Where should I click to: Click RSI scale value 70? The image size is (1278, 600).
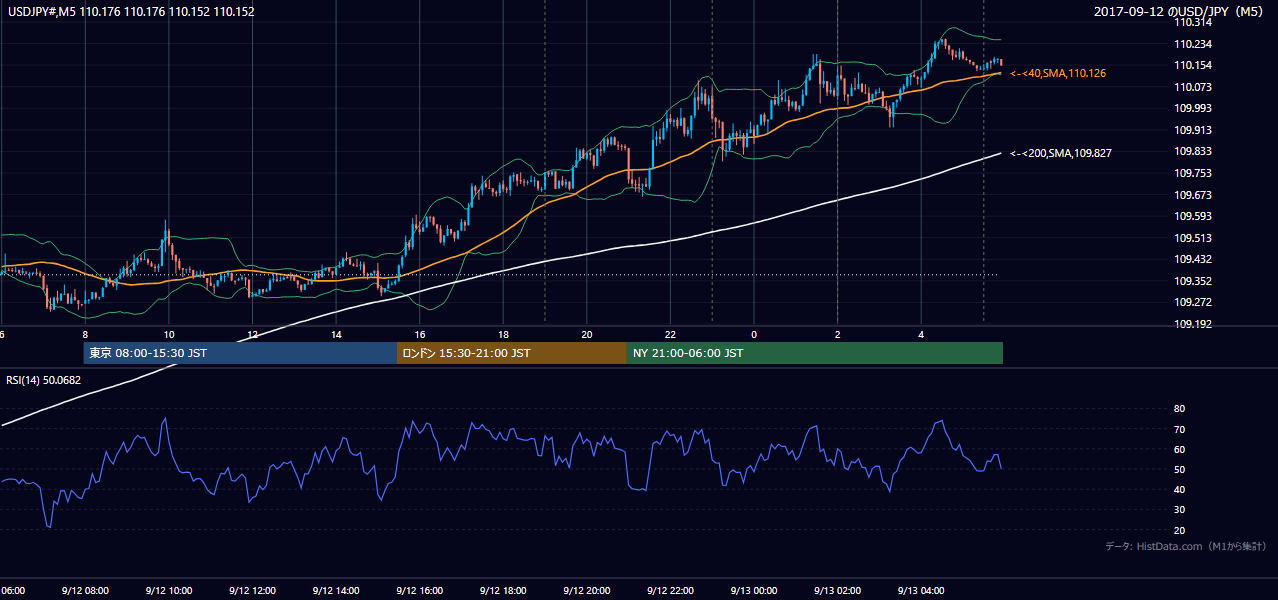pos(1179,429)
